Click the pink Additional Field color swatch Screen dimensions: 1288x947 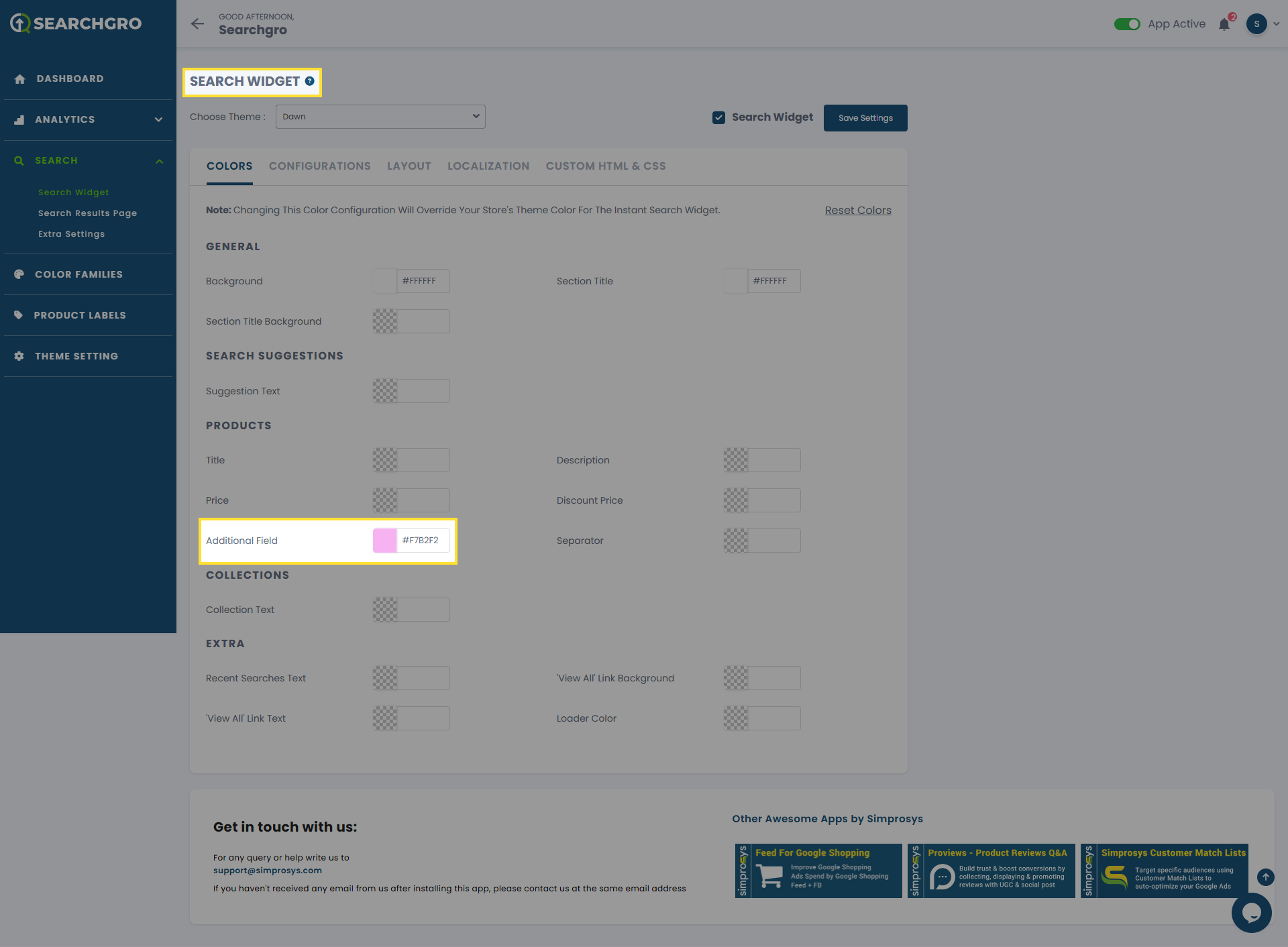[385, 541]
